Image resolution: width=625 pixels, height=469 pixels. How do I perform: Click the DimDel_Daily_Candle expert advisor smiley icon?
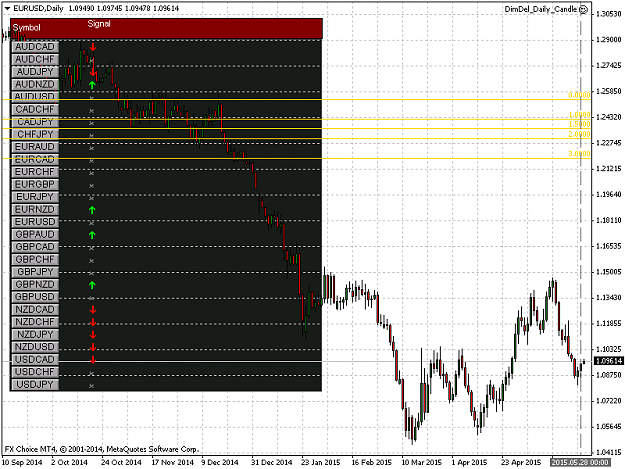click(583, 9)
